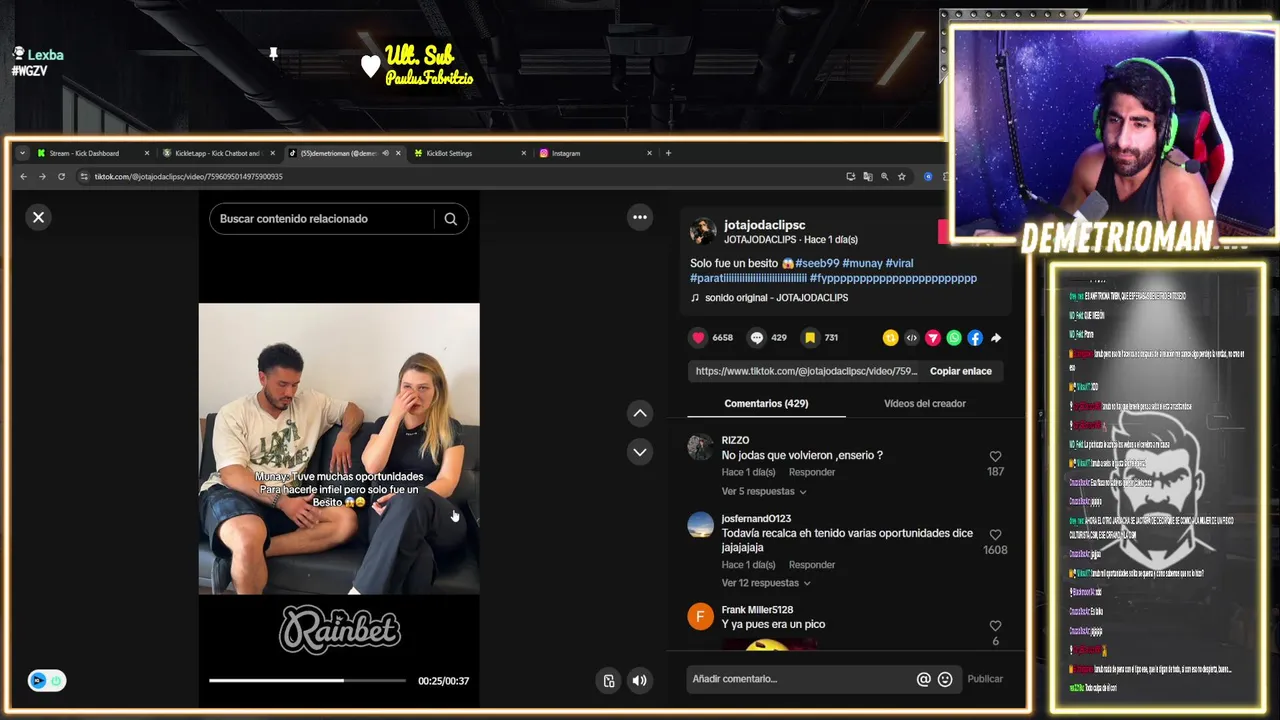This screenshot has width=1280, height=720.
Task: Get embed code with the </> icon
Action: pos(911,338)
